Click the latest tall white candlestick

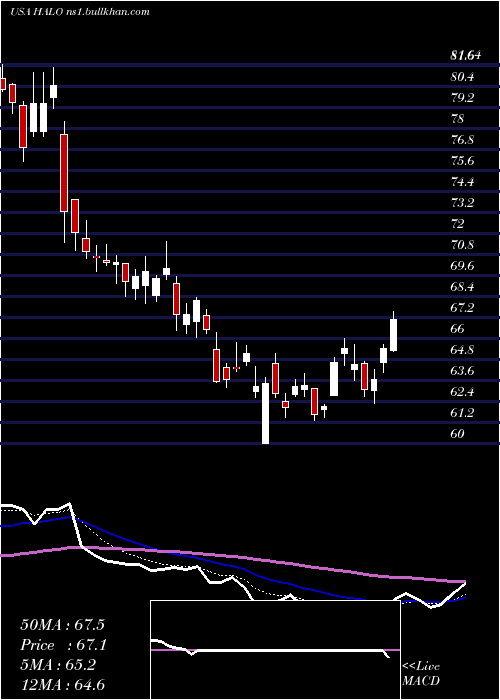coord(393,335)
